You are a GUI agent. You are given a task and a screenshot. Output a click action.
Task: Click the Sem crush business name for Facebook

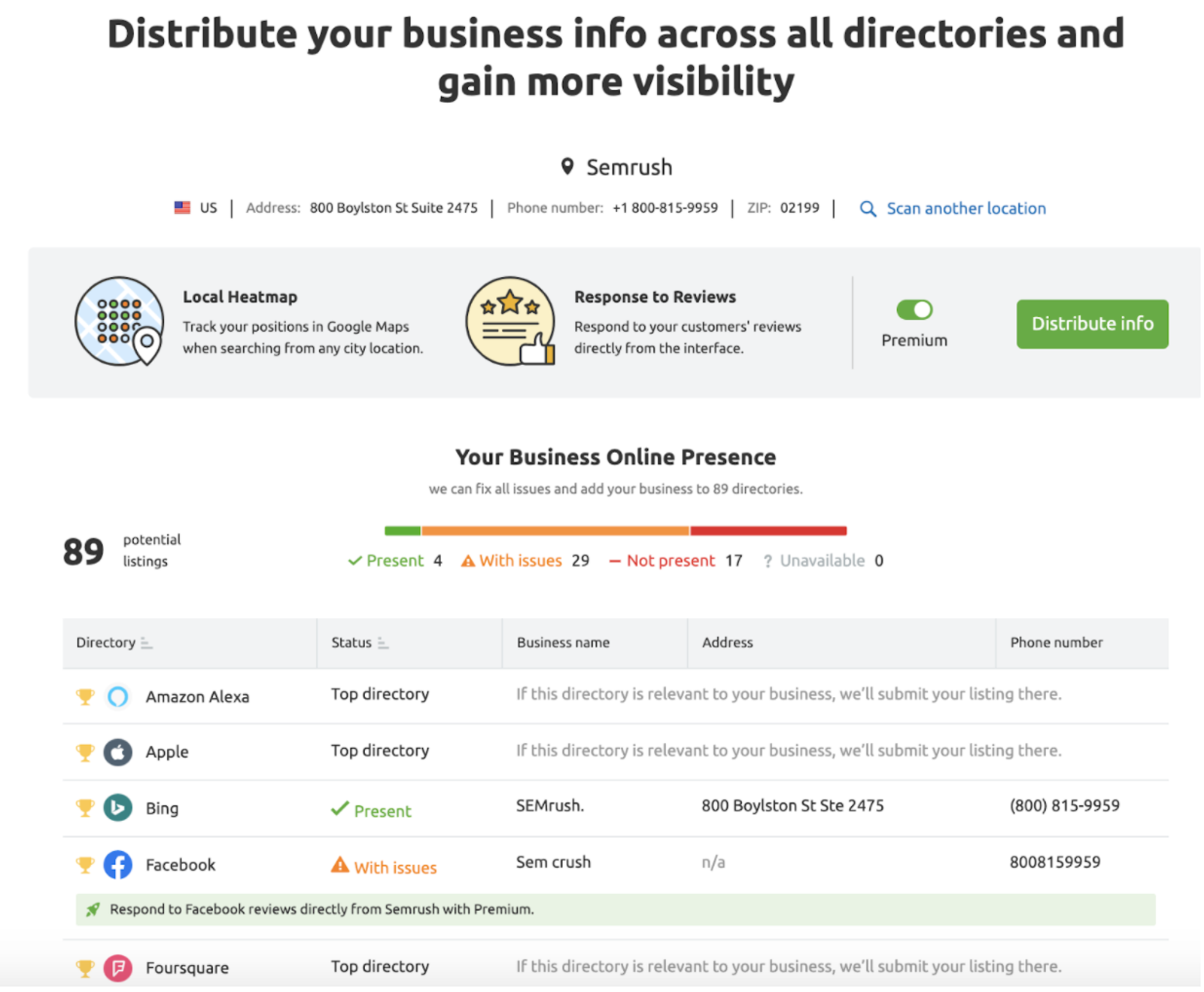click(553, 862)
